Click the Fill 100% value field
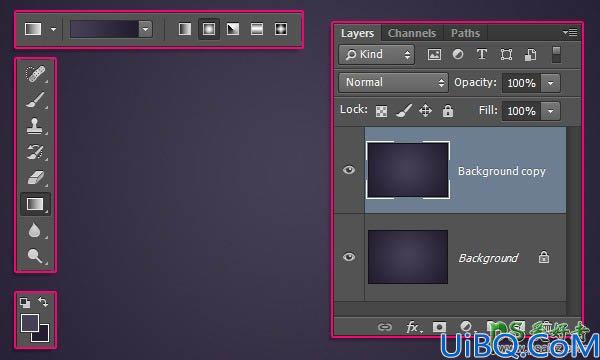This screenshot has width=600, height=360. click(x=521, y=111)
